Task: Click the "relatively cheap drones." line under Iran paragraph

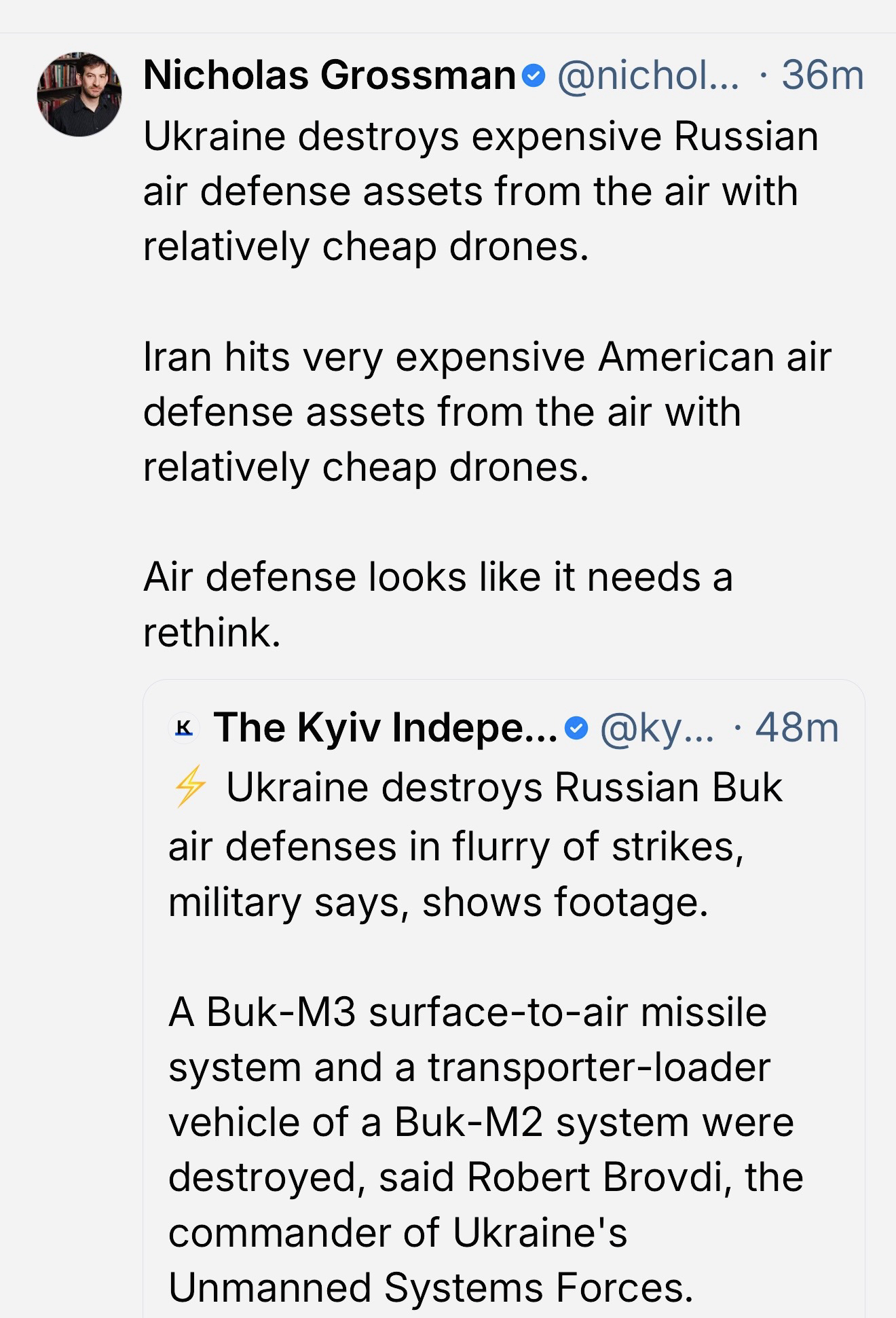Action: [x=366, y=467]
